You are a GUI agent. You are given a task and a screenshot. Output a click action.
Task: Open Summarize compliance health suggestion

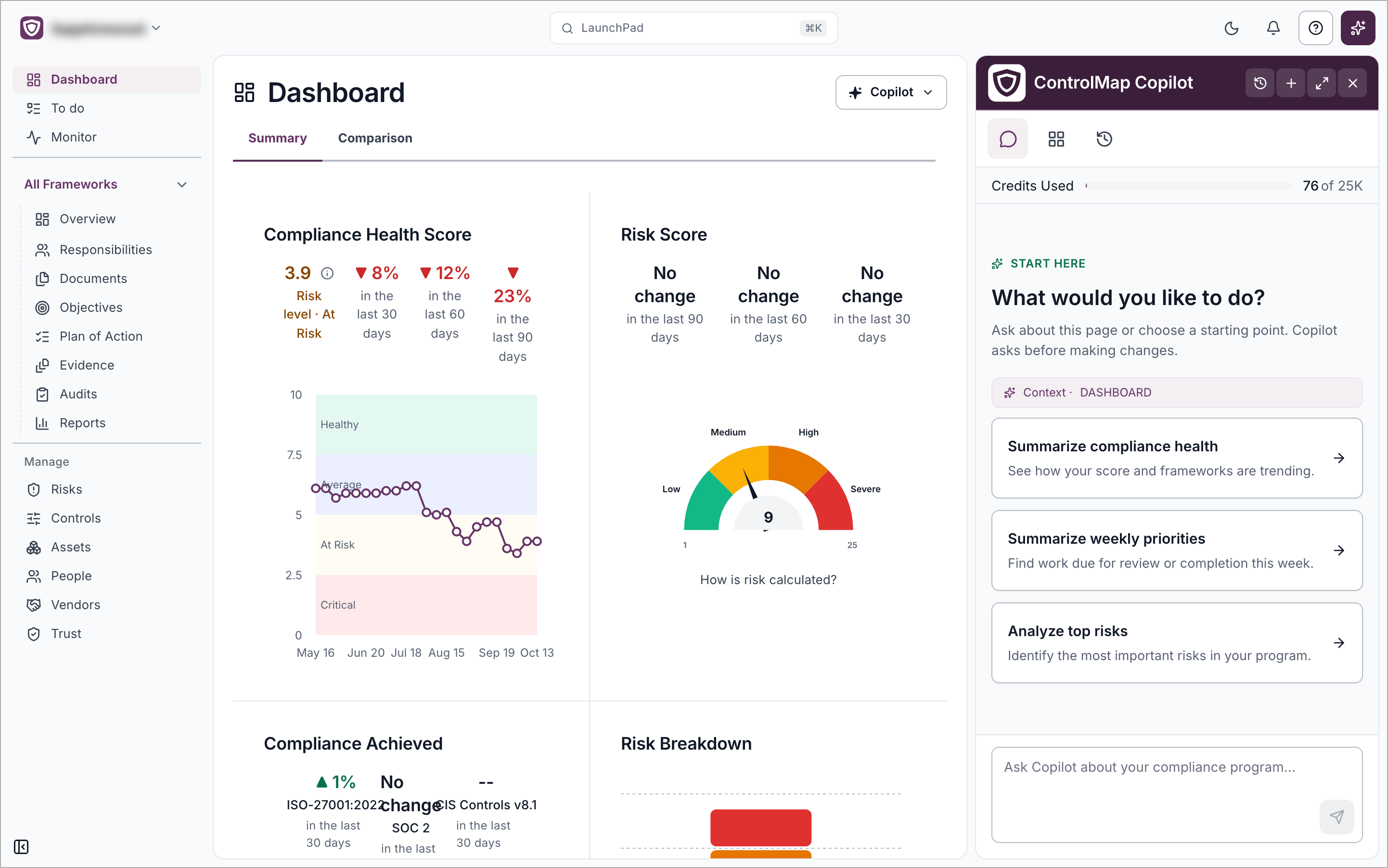1177,458
